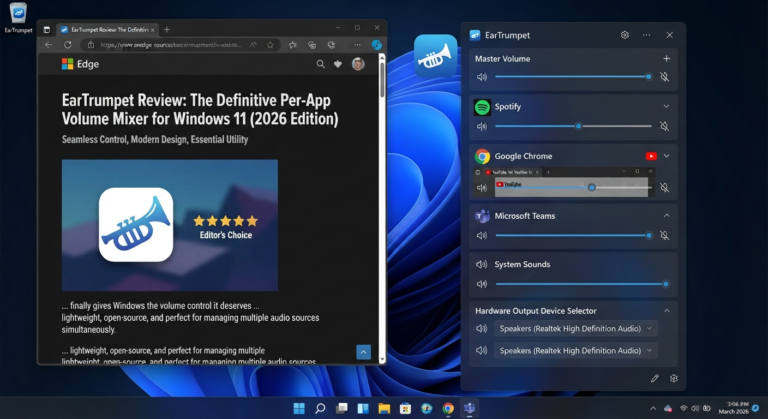Click the large EarTrumpet trumpet tile on the desktop
This screenshot has height=419, width=768.
click(435, 56)
